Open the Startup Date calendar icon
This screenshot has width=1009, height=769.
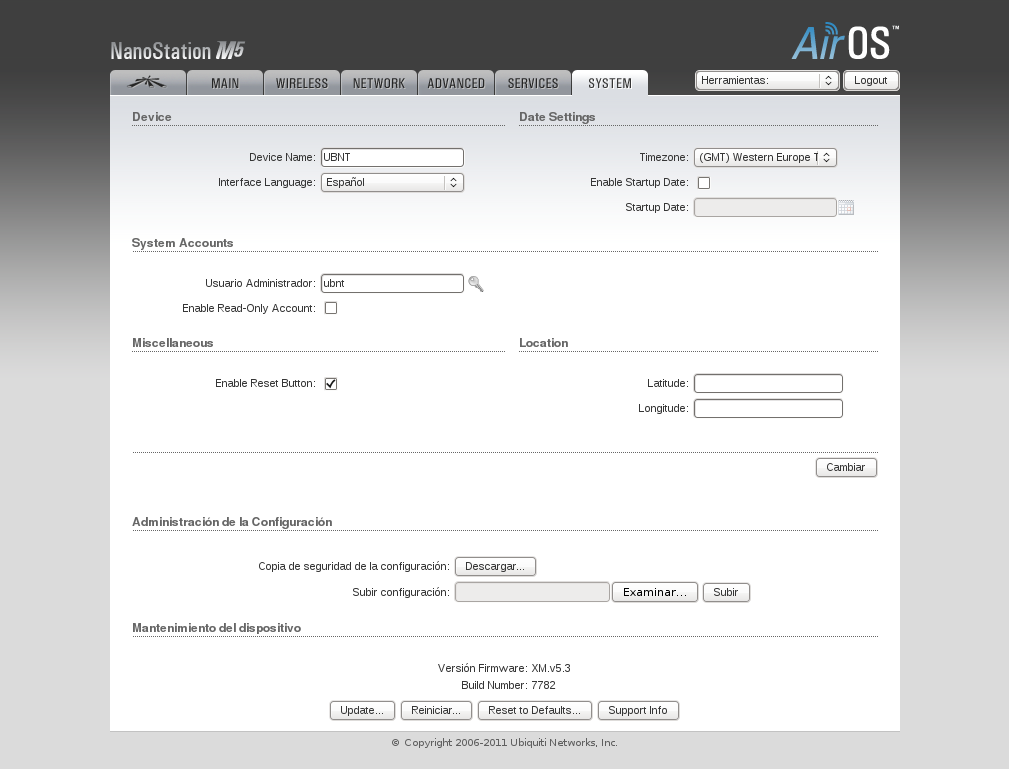pyautogui.click(x=846, y=208)
